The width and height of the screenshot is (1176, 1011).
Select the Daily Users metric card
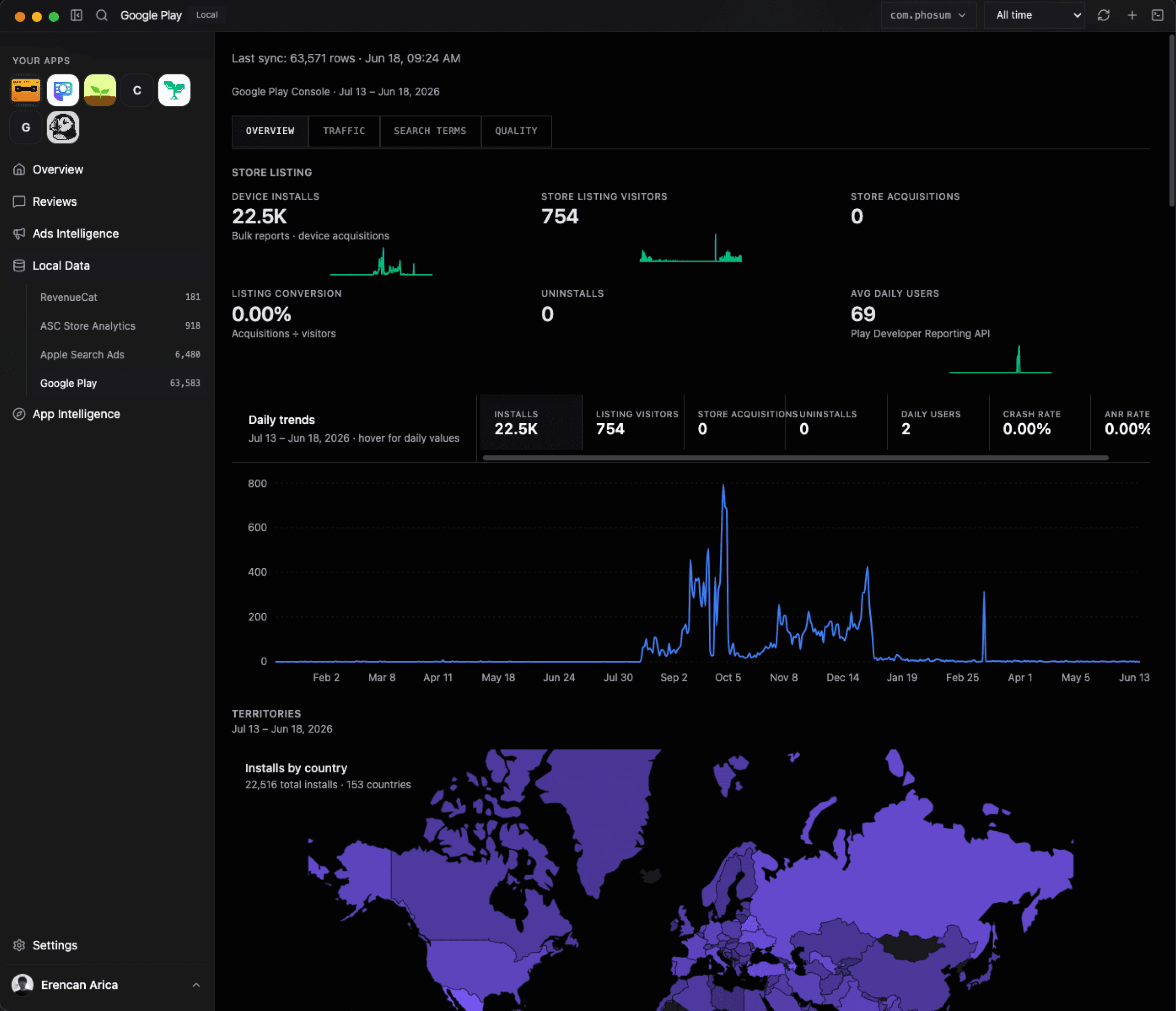pyautogui.click(x=938, y=423)
